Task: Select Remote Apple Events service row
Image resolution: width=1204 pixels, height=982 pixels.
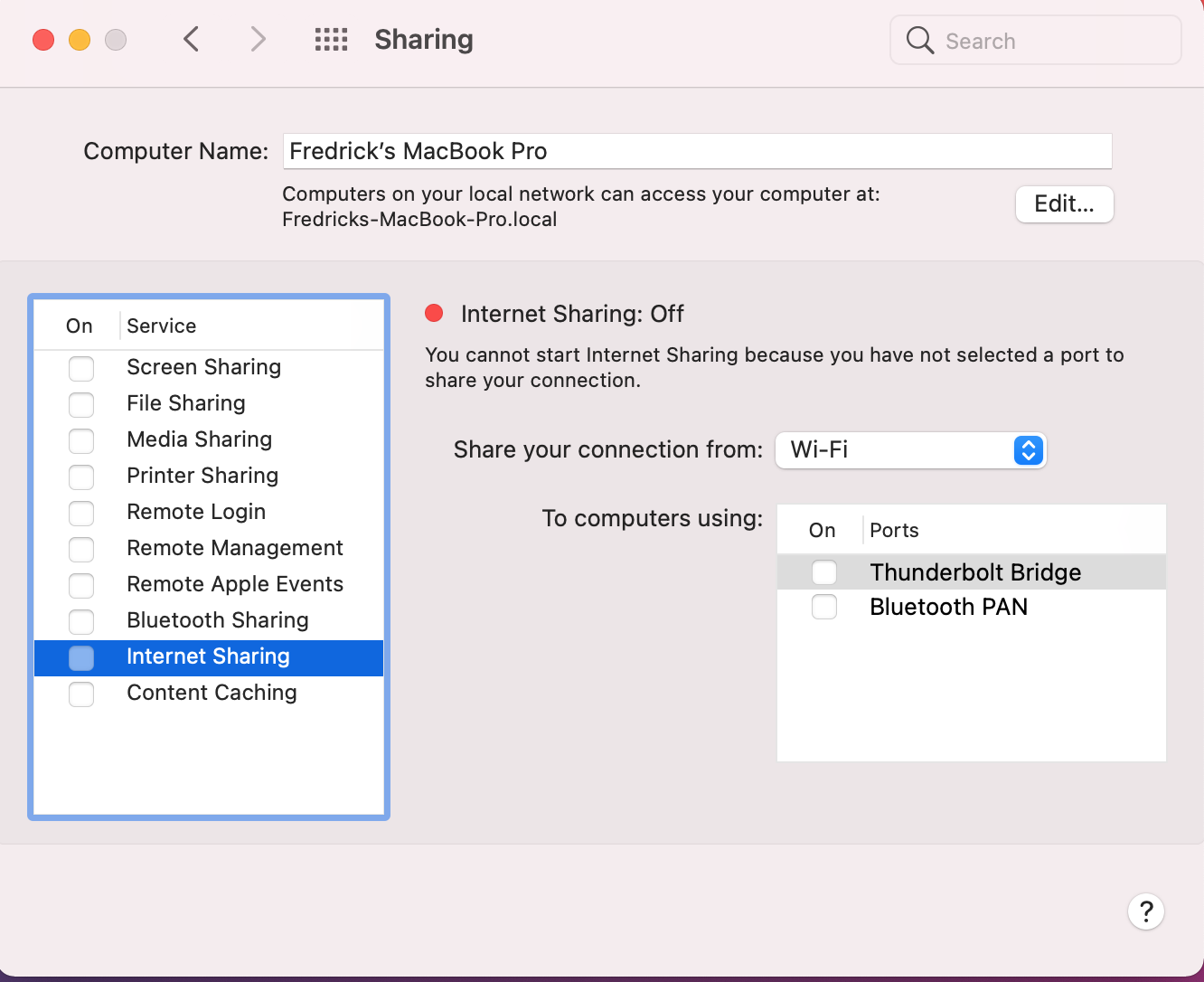Action: [x=209, y=584]
